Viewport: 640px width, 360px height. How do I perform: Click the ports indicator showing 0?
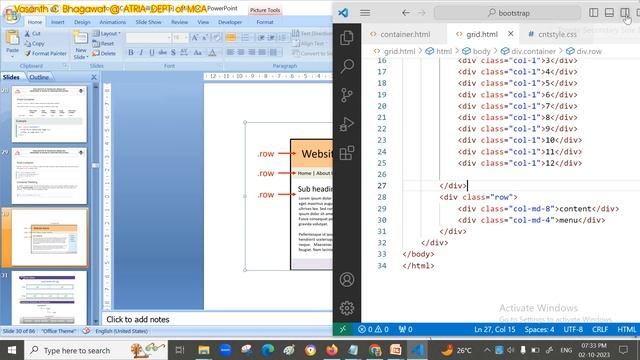[405, 329]
